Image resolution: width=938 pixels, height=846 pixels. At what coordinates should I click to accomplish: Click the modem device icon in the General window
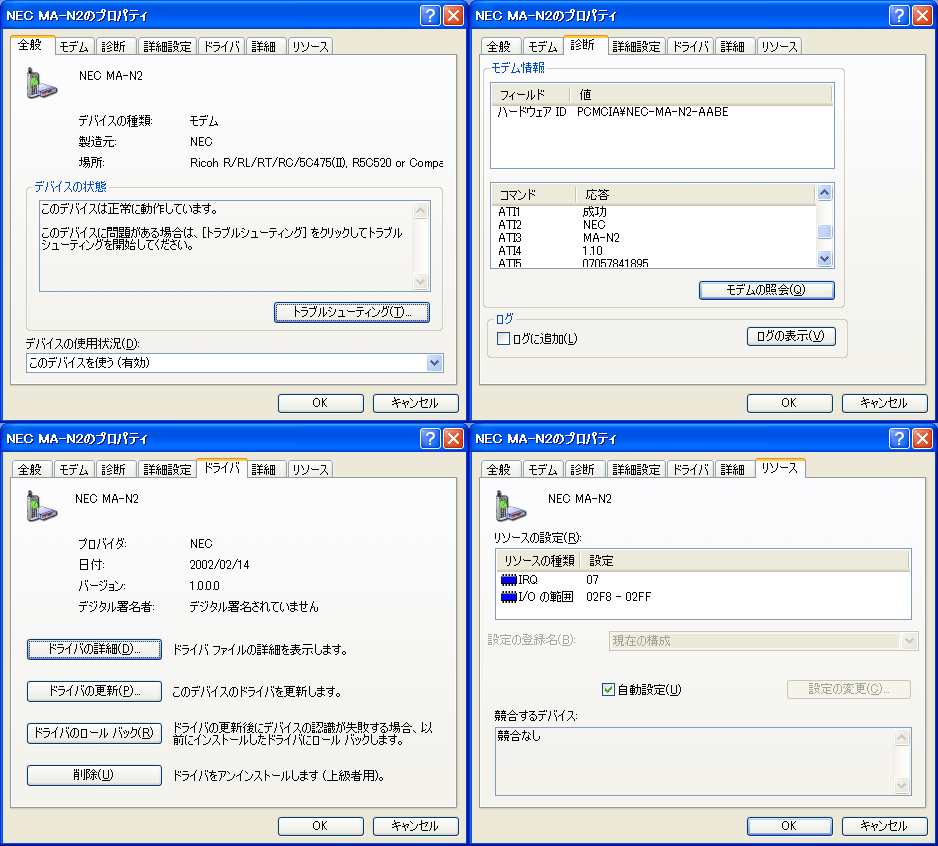(41, 83)
